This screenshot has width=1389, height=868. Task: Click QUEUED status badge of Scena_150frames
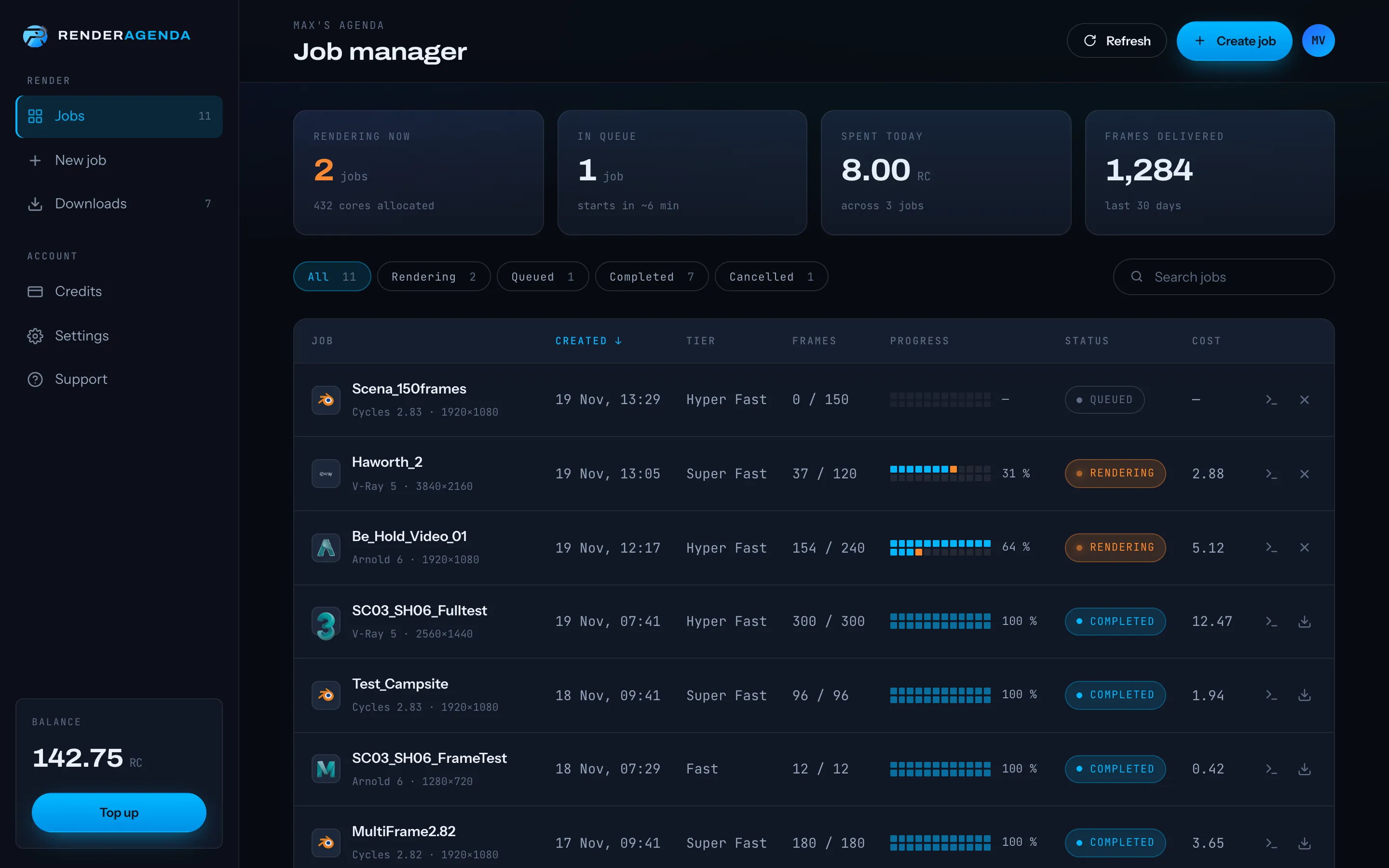click(1104, 400)
